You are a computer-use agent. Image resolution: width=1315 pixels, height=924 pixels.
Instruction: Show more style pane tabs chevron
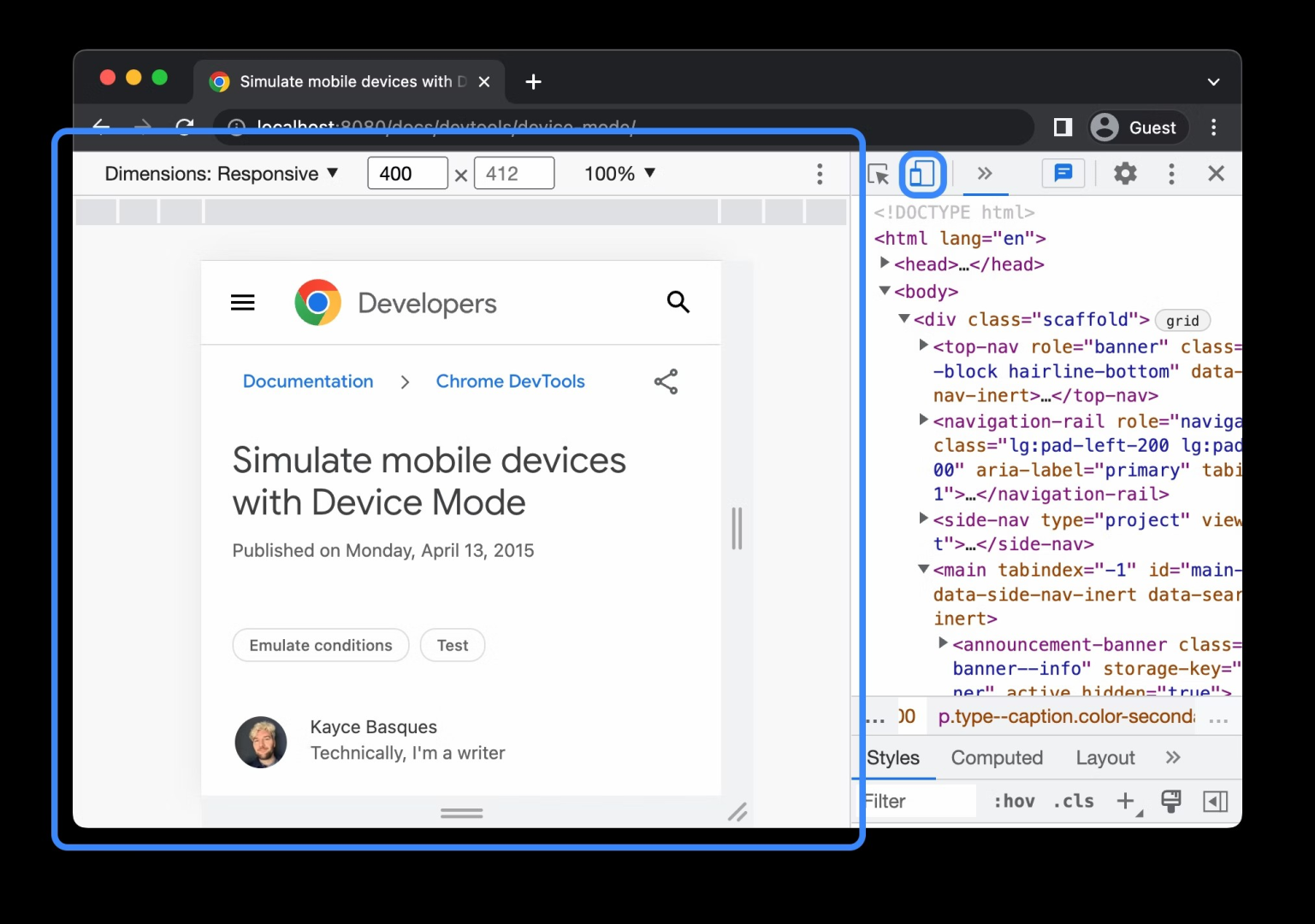1173,757
